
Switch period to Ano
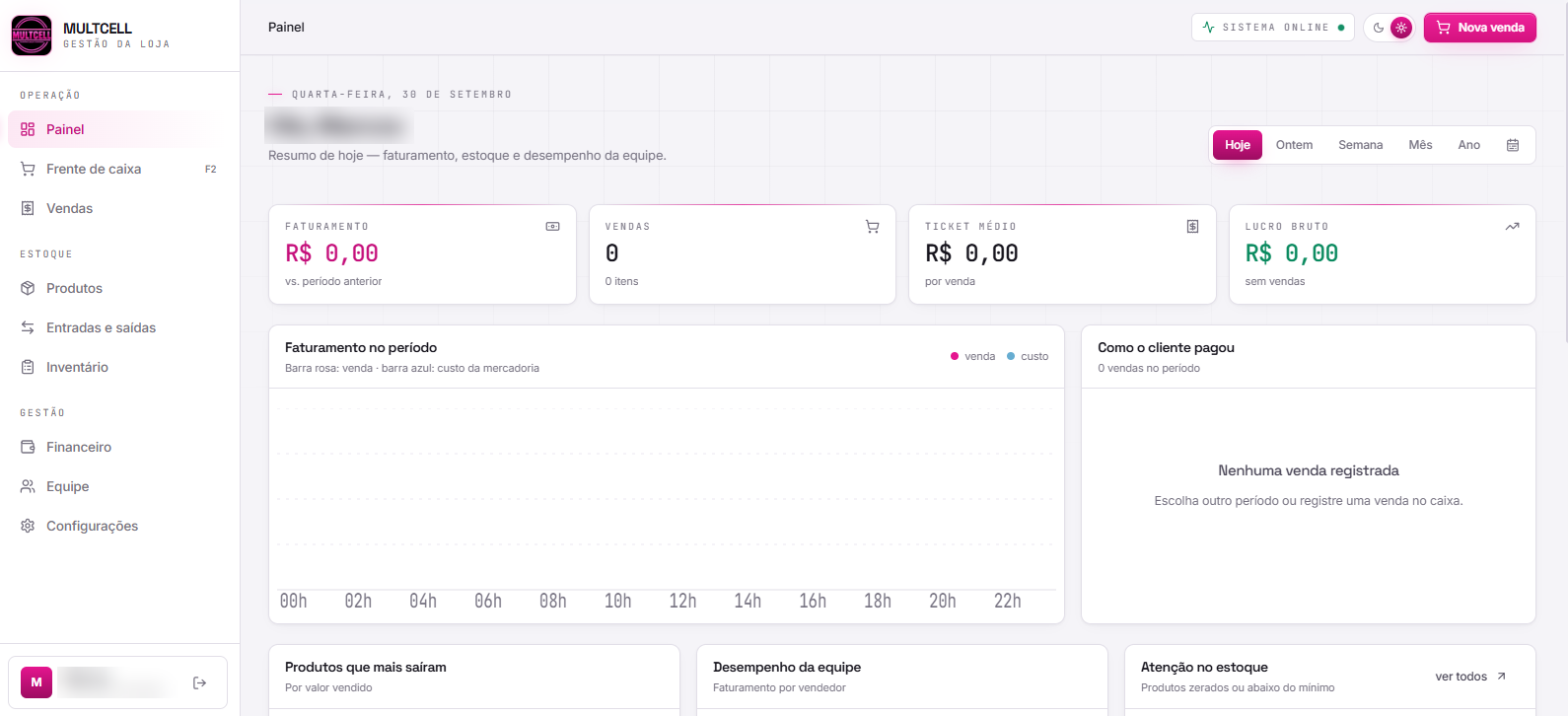coord(1469,145)
